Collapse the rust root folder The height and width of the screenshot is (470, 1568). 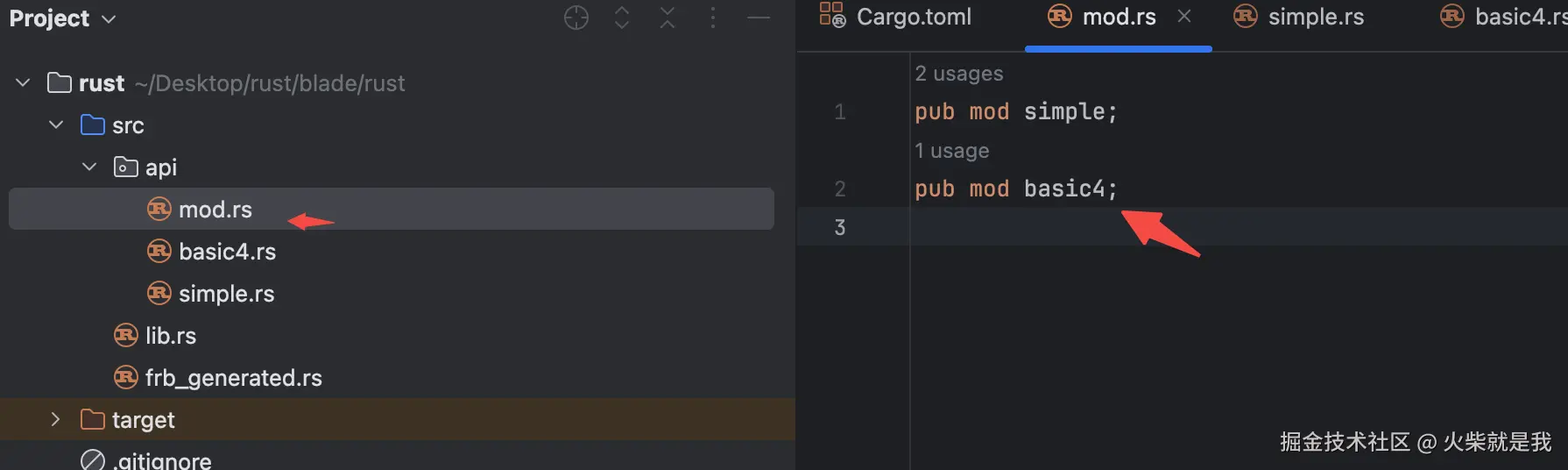point(24,83)
